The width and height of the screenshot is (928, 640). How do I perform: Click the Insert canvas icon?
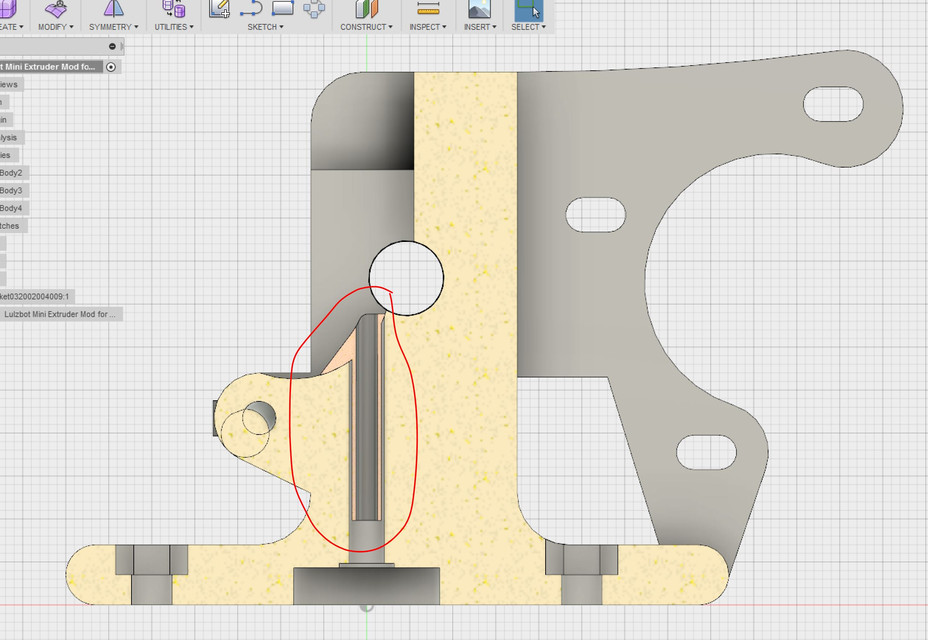(478, 10)
